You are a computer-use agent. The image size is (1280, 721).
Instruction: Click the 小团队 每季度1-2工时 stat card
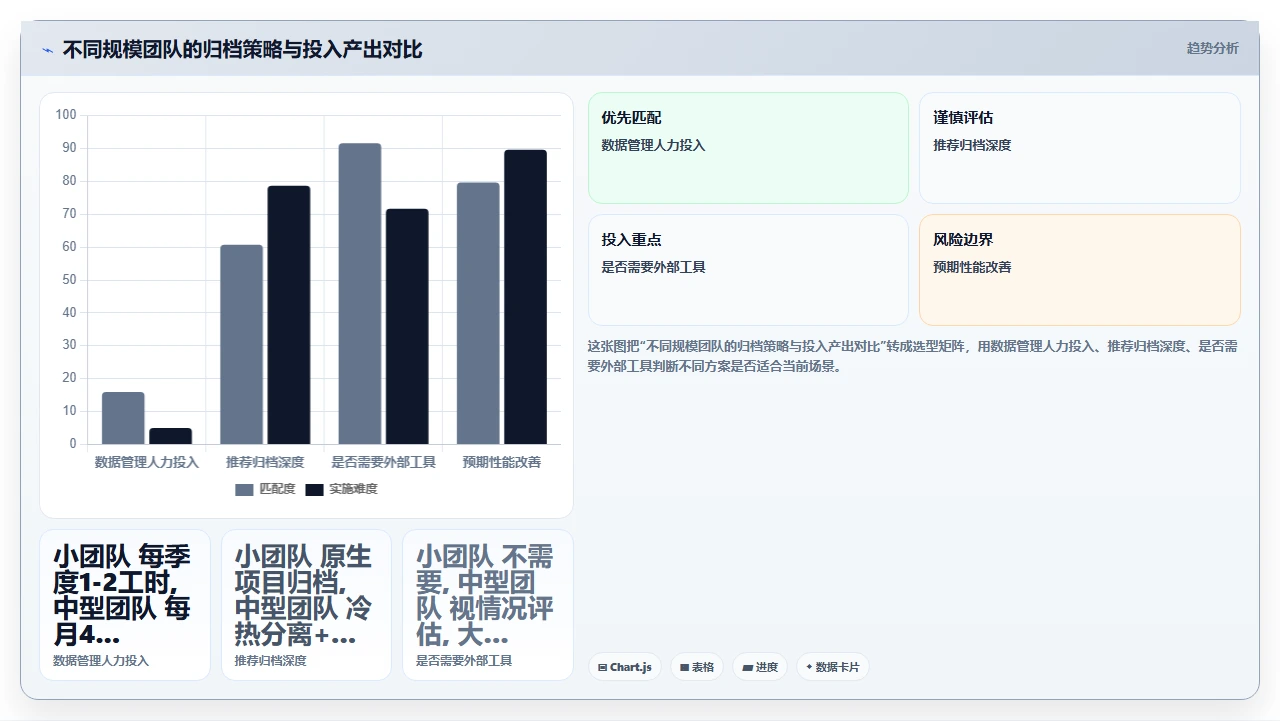[x=125, y=605]
